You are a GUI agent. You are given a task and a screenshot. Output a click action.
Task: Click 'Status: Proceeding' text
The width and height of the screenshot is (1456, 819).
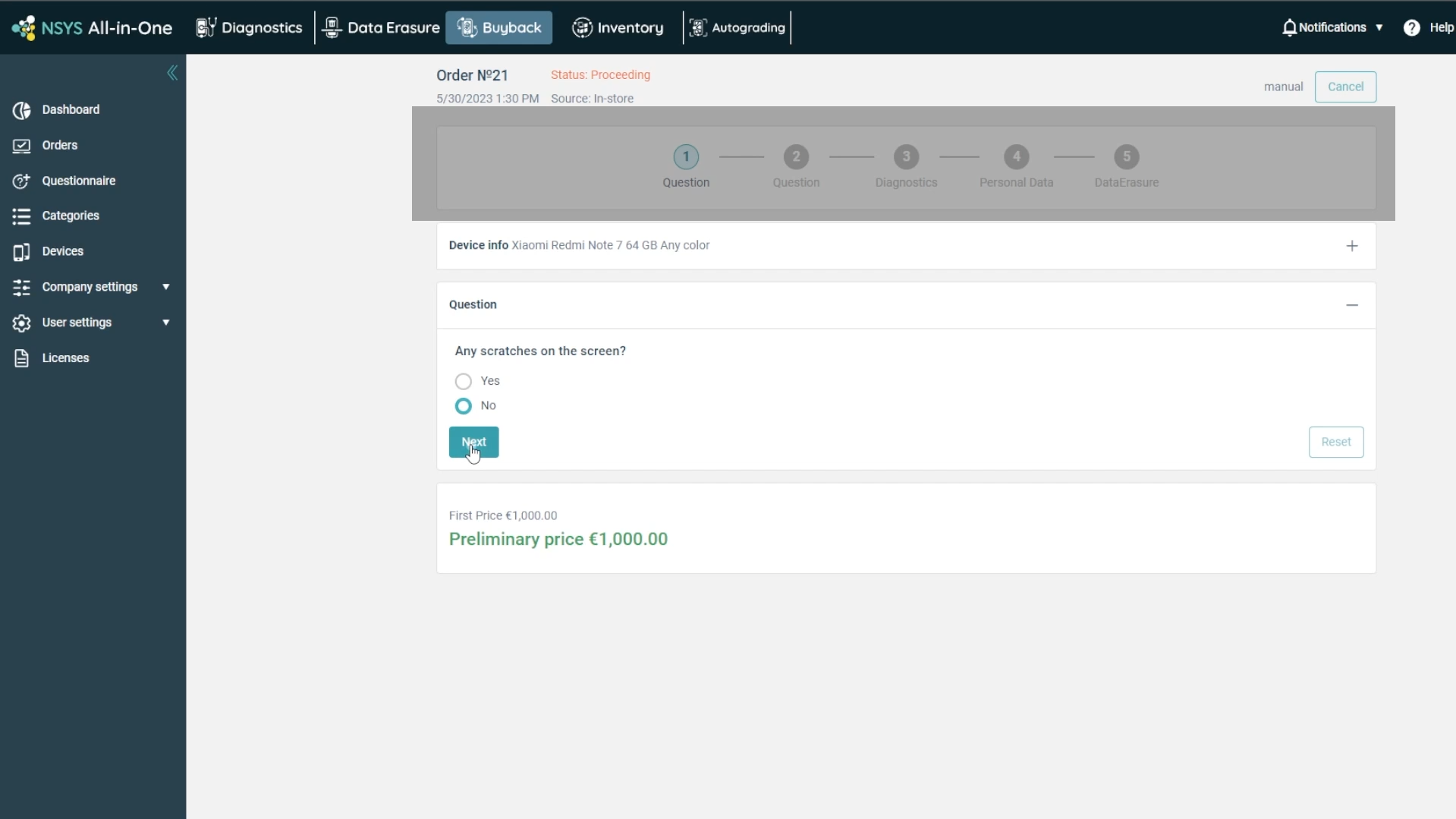tap(600, 74)
